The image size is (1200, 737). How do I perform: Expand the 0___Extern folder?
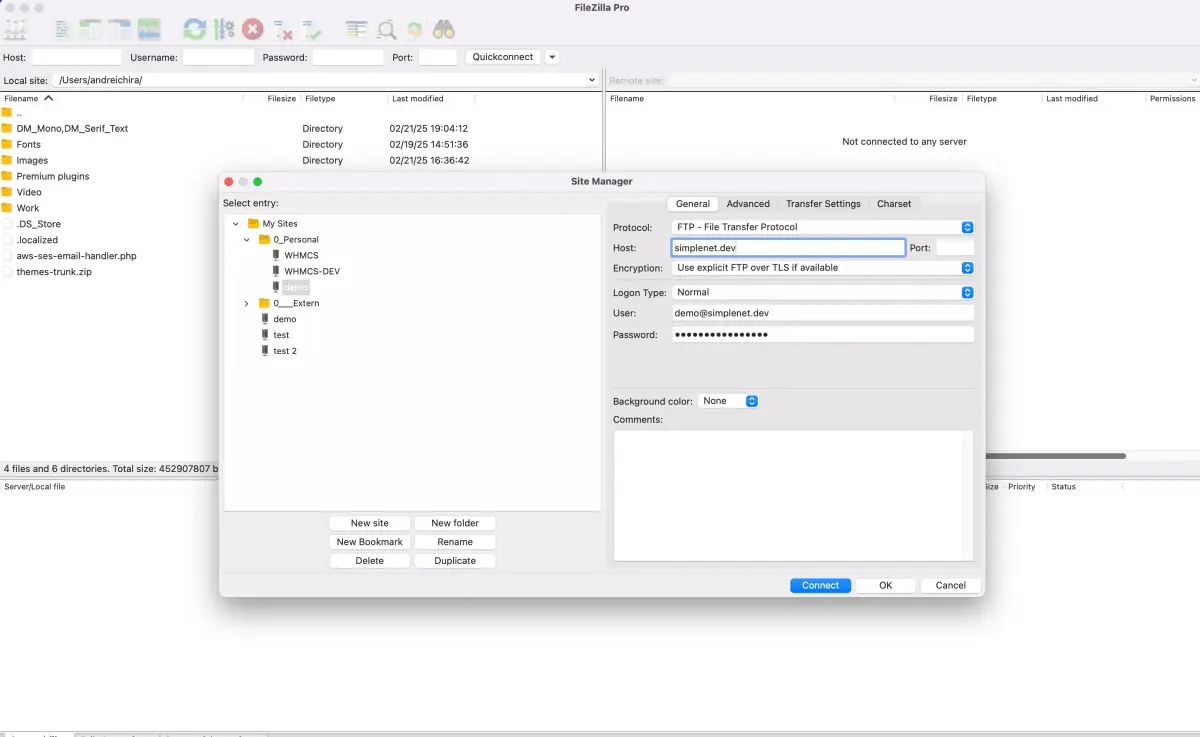tap(246, 302)
